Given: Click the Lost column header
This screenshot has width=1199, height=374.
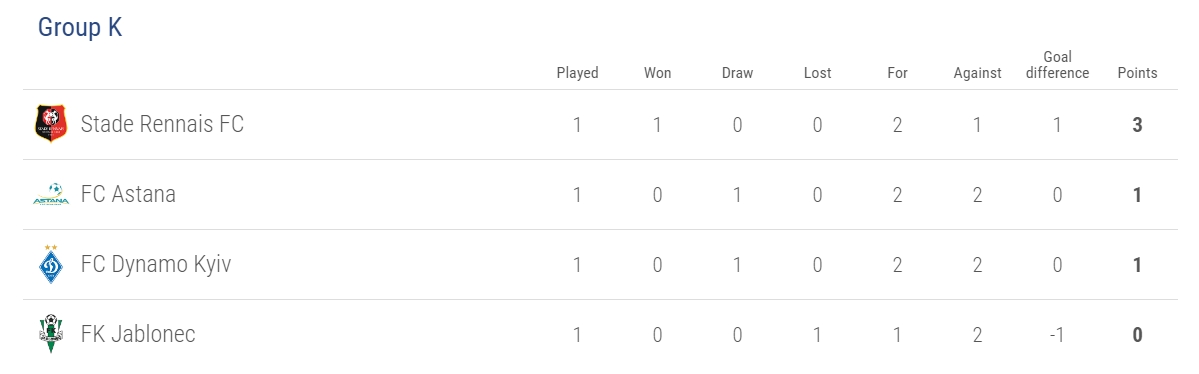Looking at the screenshot, I should point(817,73).
